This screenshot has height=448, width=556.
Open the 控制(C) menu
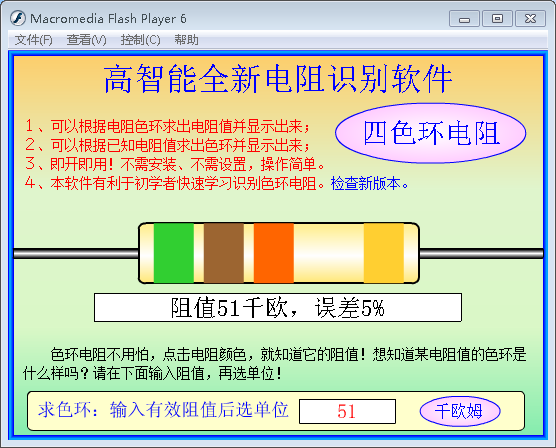[140, 40]
